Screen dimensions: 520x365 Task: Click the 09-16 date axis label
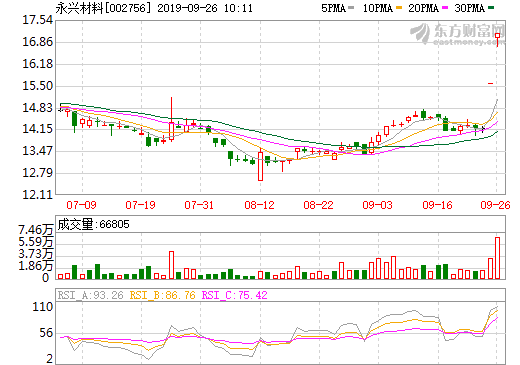pyautogui.click(x=437, y=205)
